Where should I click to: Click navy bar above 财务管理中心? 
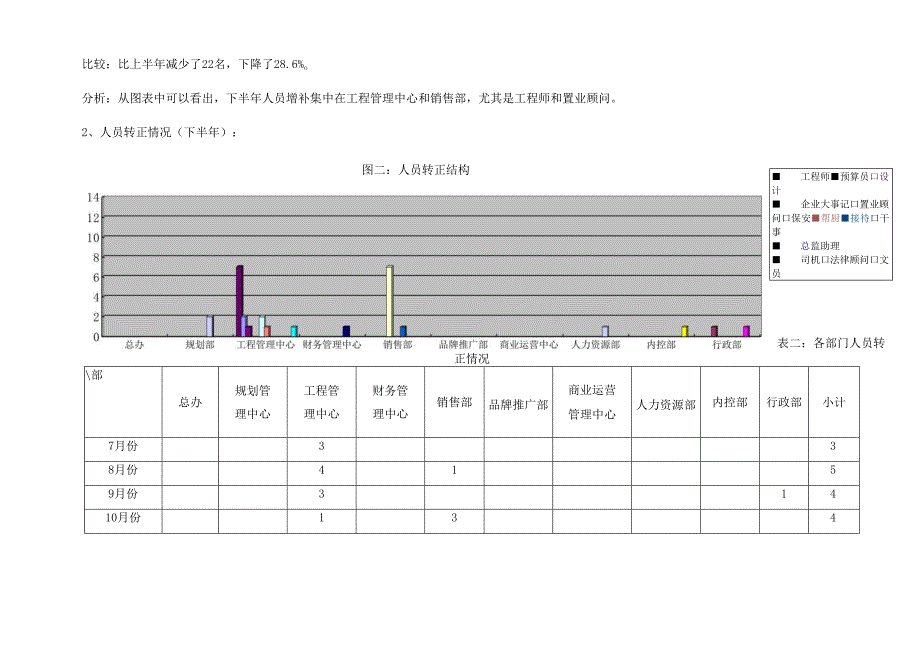tap(346, 331)
